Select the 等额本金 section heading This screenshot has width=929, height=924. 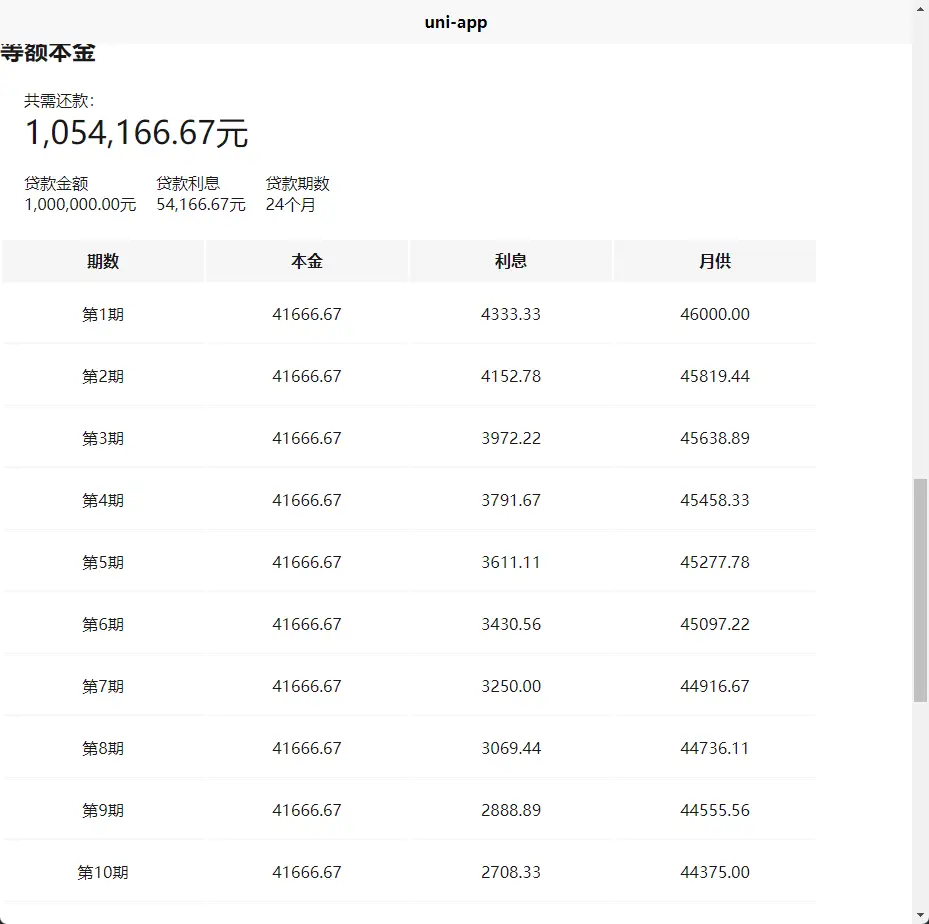tap(48, 54)
